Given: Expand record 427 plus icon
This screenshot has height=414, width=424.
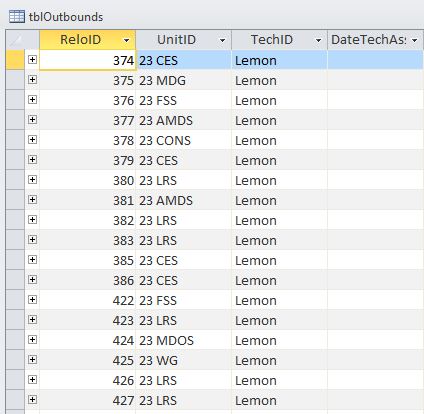Looking at the screenshot, I should (x=32, y=399).
